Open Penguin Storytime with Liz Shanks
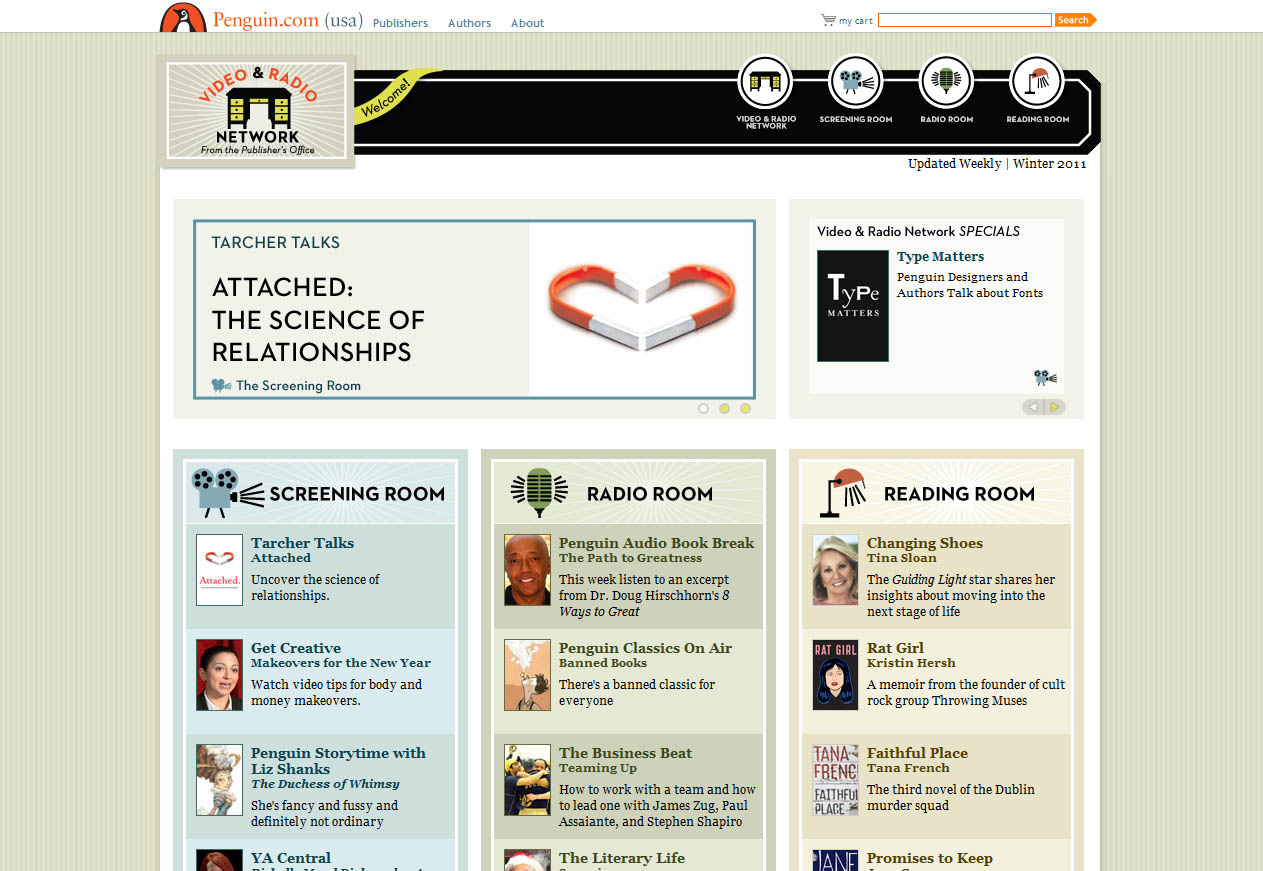Screen dimensions: 1263x871 [338, 761]
